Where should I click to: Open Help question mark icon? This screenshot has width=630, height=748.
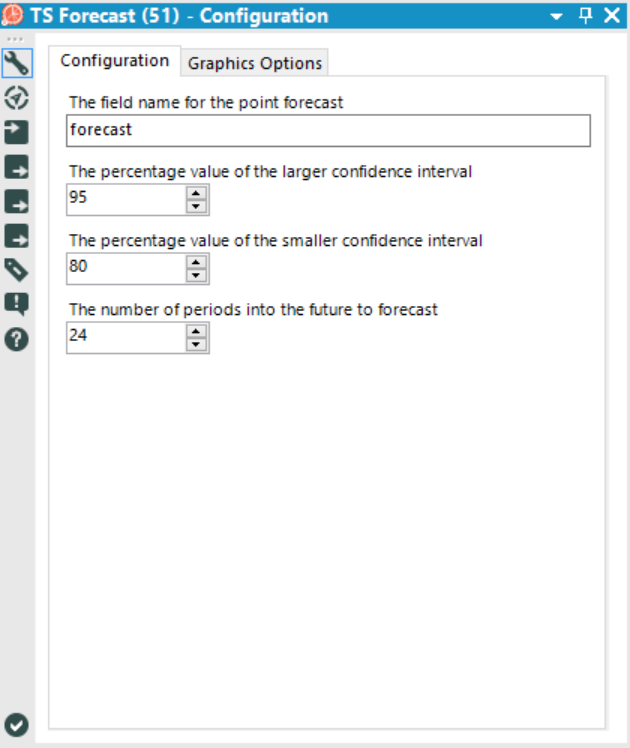18,338
